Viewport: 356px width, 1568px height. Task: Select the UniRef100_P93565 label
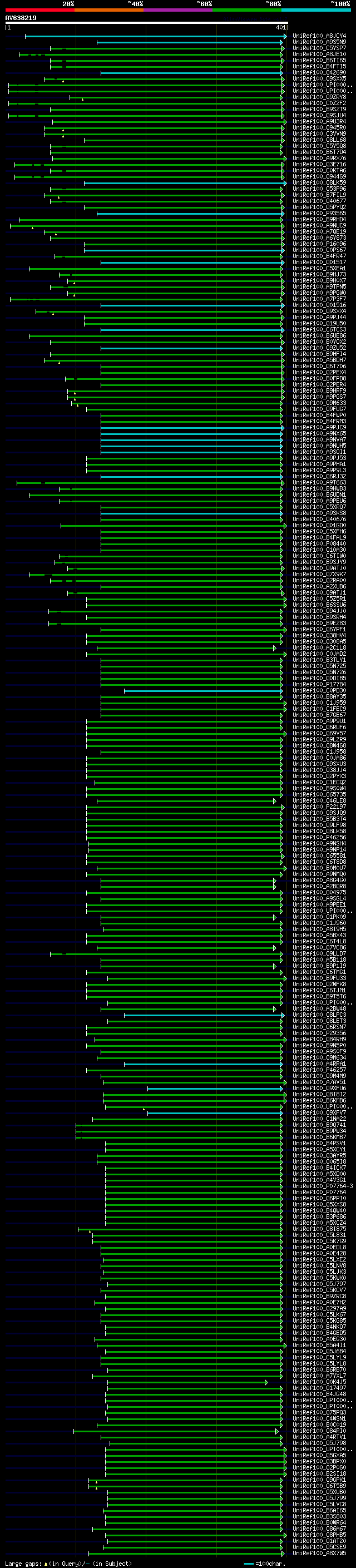click(319, 214)
